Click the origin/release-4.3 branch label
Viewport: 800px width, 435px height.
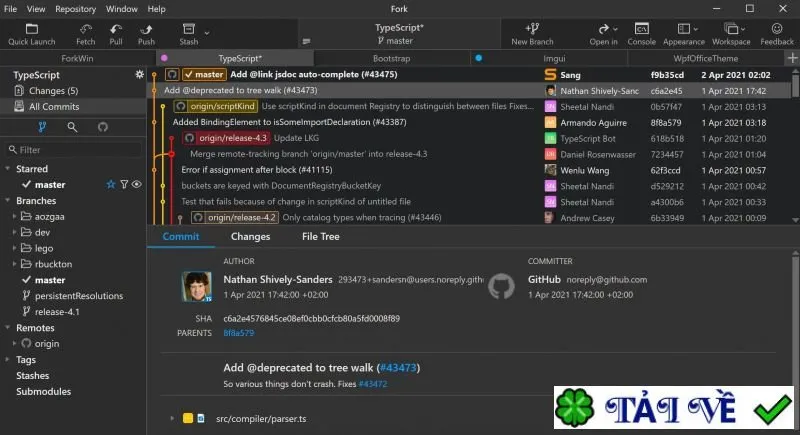[226, 138]
